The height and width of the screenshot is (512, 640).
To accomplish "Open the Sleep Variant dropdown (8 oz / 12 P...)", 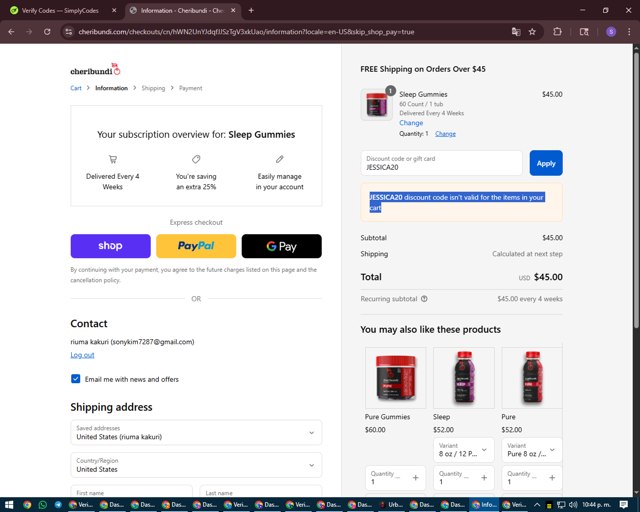I will click(464, 450).
